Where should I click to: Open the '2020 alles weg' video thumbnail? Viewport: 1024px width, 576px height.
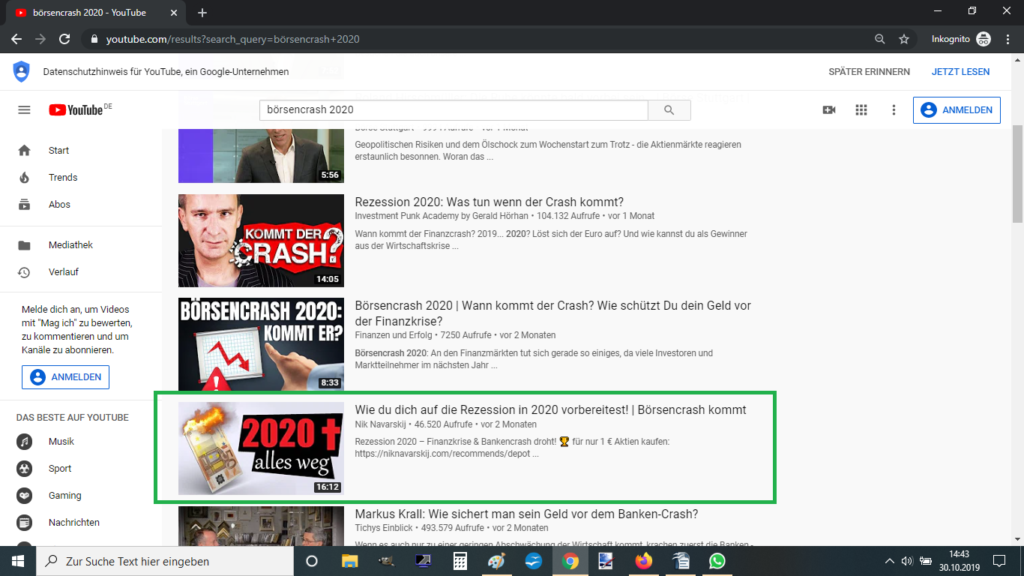click(261, 448)
